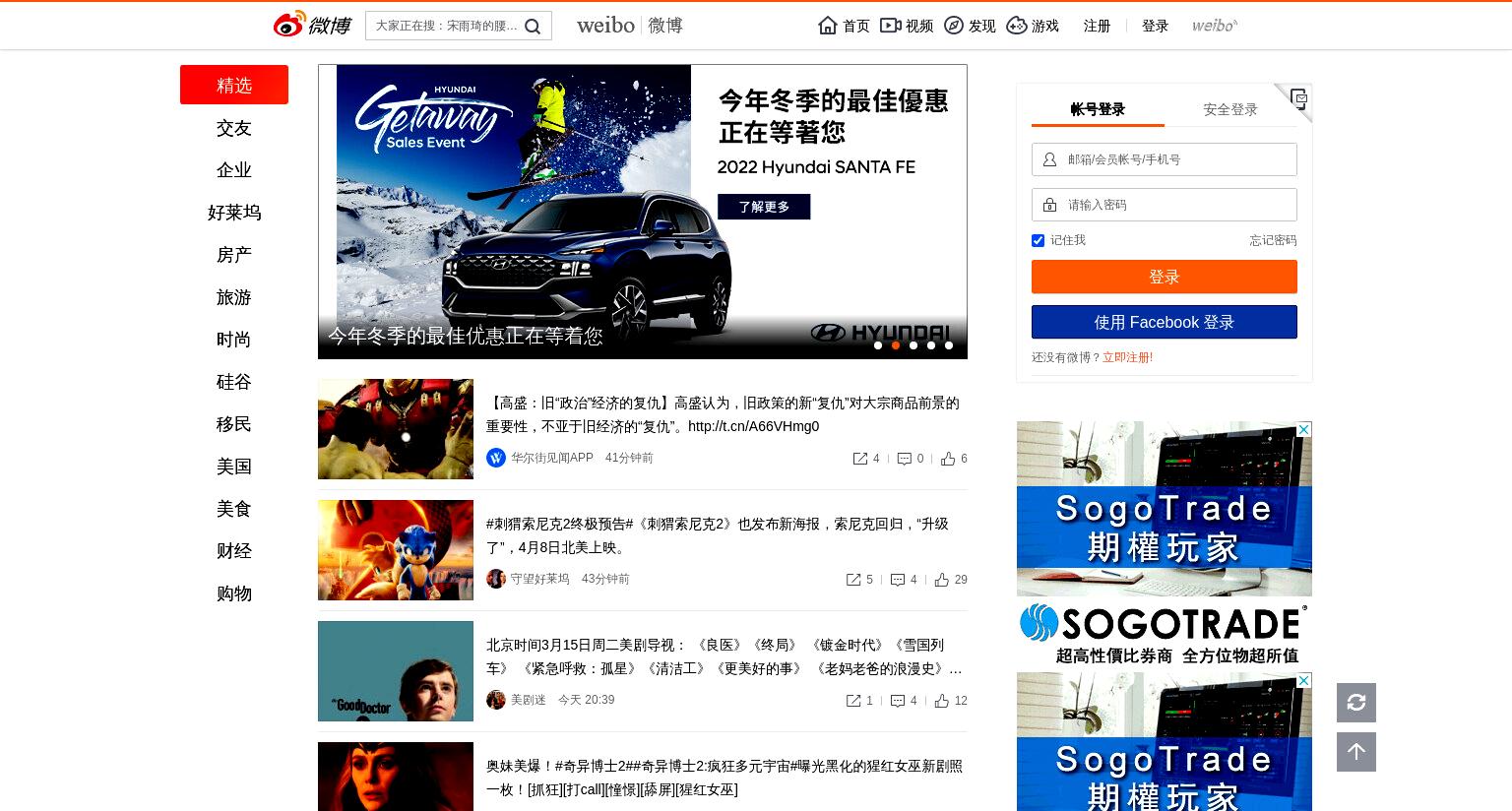
Task: Toggle the 记住我 checkbox
Action: pos(1038,240)
